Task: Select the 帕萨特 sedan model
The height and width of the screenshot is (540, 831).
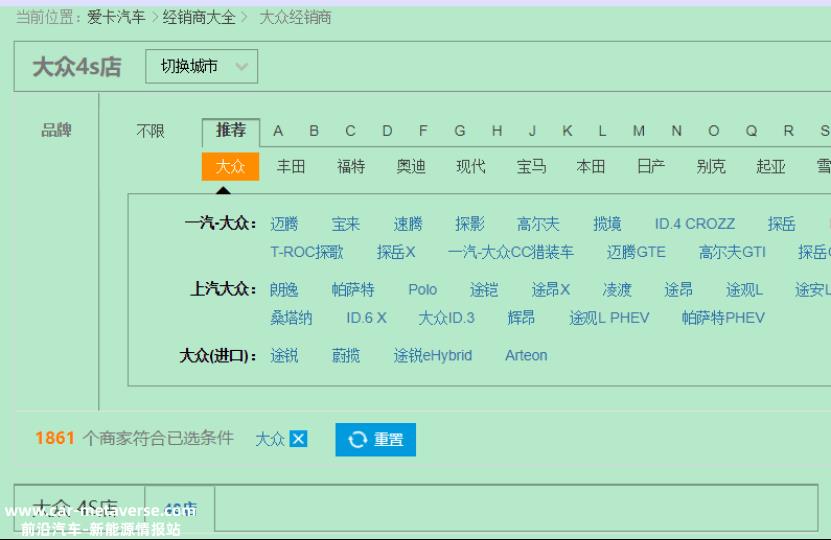Action: coord(353,289)
